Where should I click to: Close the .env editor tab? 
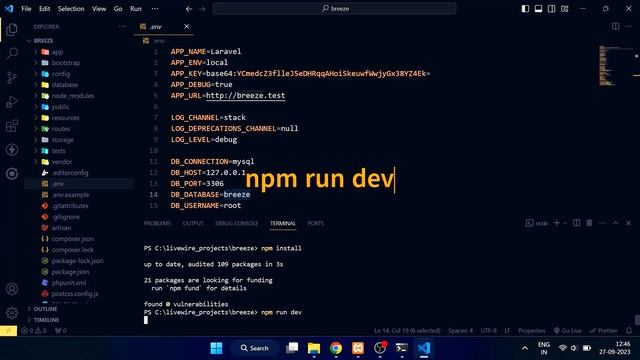pyautogui.click(x=187, y=27)
